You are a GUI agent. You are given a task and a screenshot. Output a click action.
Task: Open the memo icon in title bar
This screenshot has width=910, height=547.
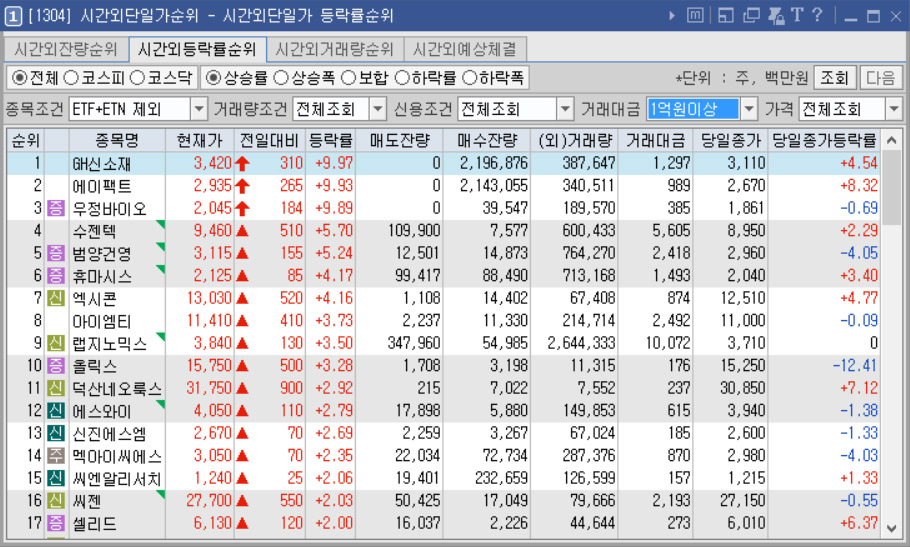click(695, 15)
